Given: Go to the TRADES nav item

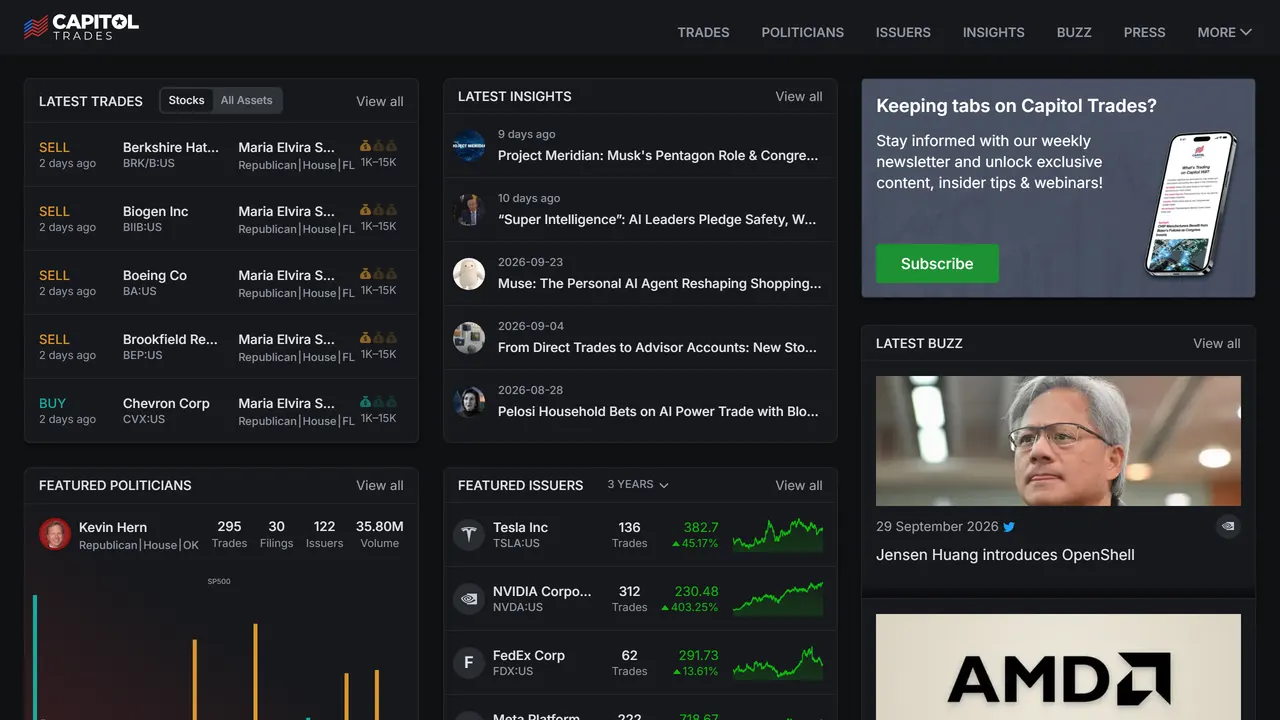Looking at the screenshot, I should click(x=704, y=32).
